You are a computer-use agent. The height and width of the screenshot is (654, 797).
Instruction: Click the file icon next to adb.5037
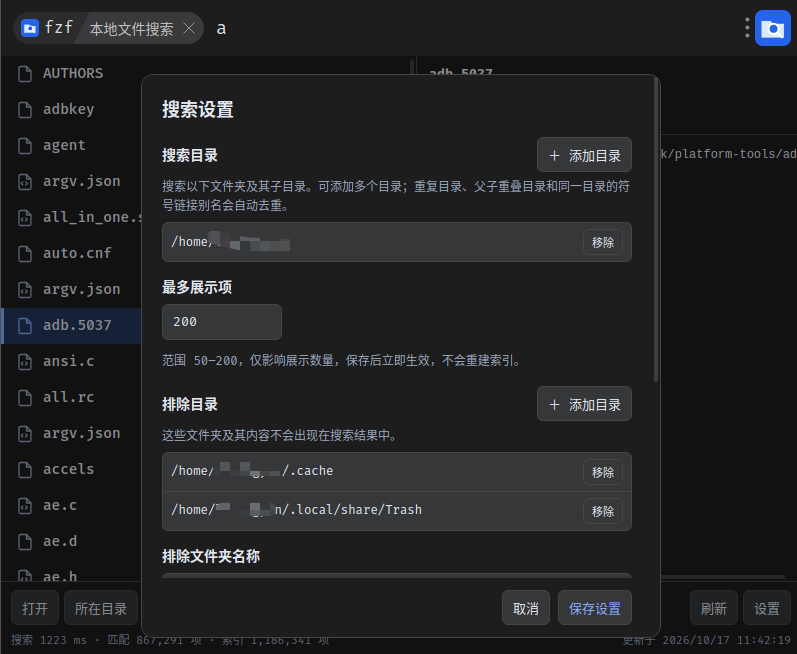coord(25,326)
